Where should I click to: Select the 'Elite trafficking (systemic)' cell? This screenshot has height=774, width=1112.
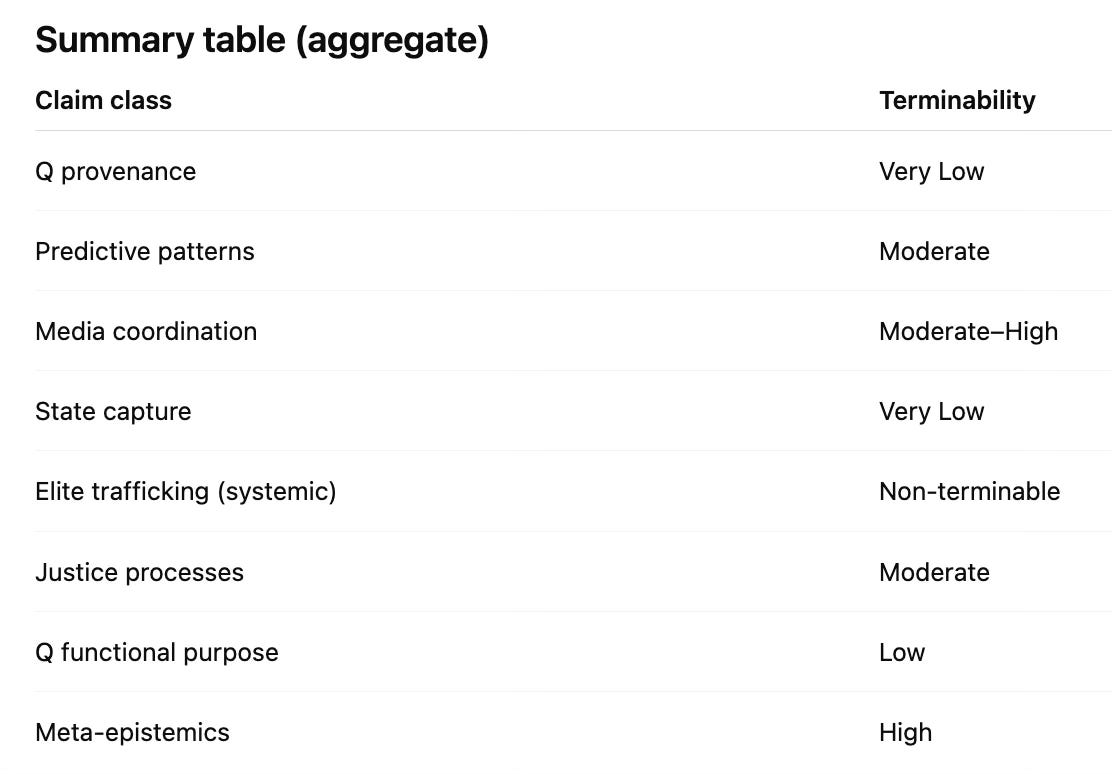point(185,491)
